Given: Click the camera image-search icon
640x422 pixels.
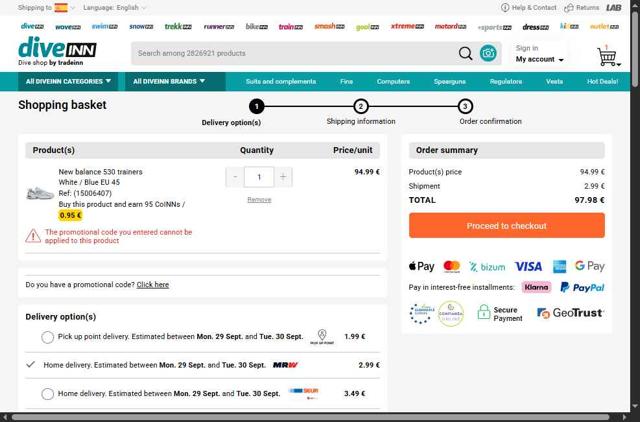Looking at the screenshot, I should (488, 53).
